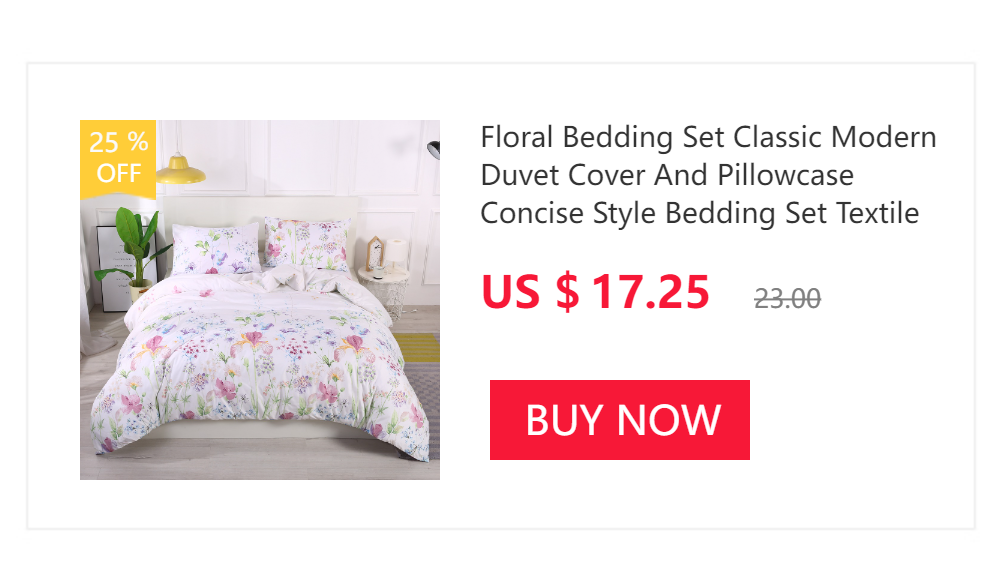Select the left floral pillowcase in the image
Screen dimensions: 1000x580
pyautogui.click(x=215, y=248)
